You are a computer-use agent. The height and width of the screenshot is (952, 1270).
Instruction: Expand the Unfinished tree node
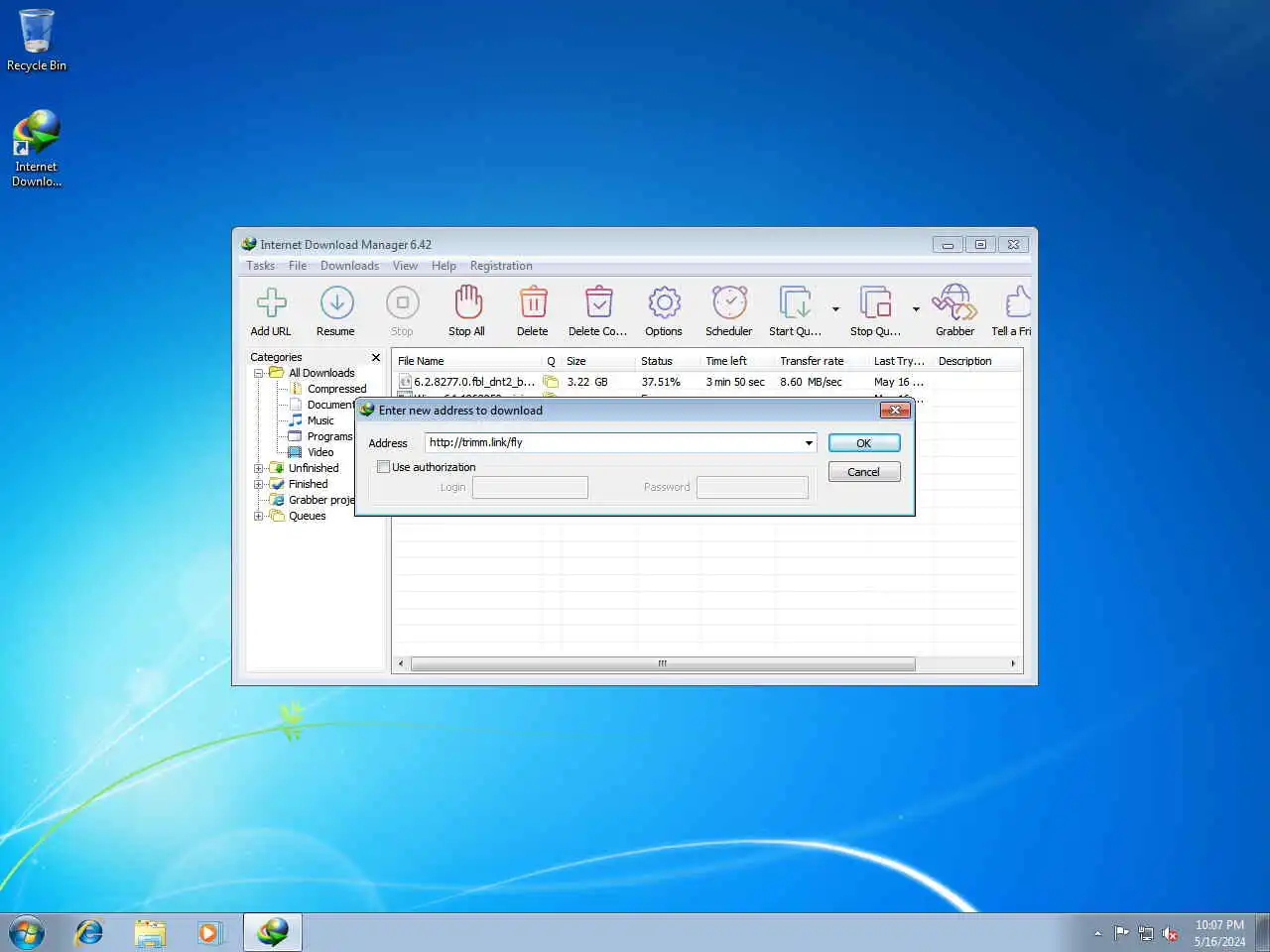point(258,468)
